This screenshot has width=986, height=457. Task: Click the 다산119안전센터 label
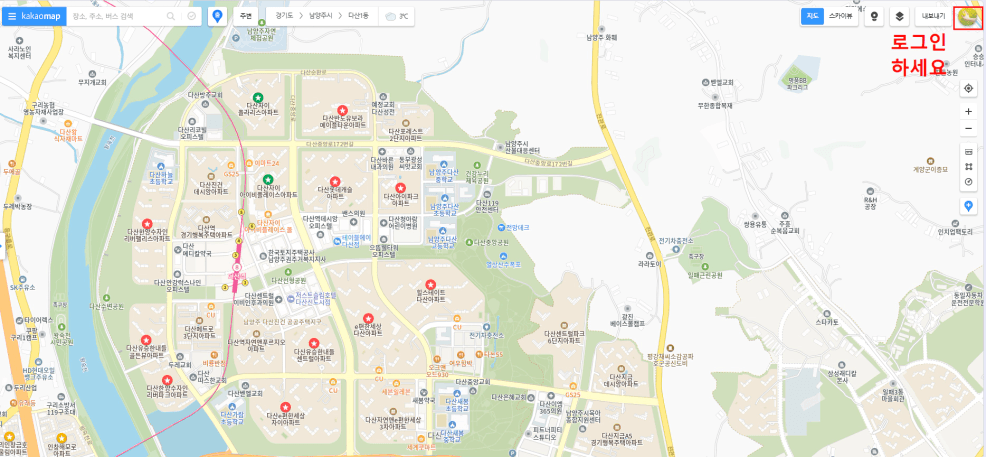click(x=487, y=206)
